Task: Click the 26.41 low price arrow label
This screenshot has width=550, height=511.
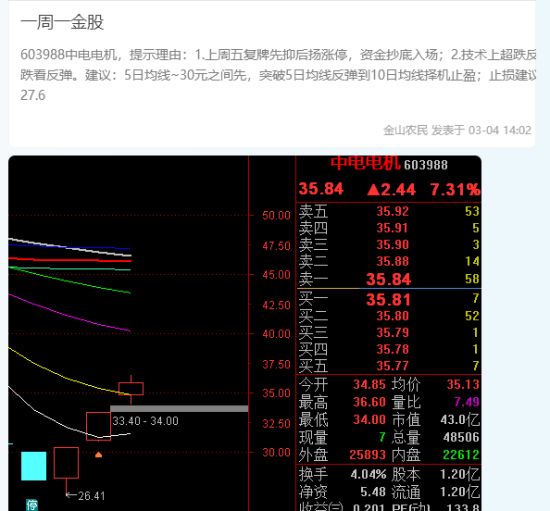Action: point(86,496)
